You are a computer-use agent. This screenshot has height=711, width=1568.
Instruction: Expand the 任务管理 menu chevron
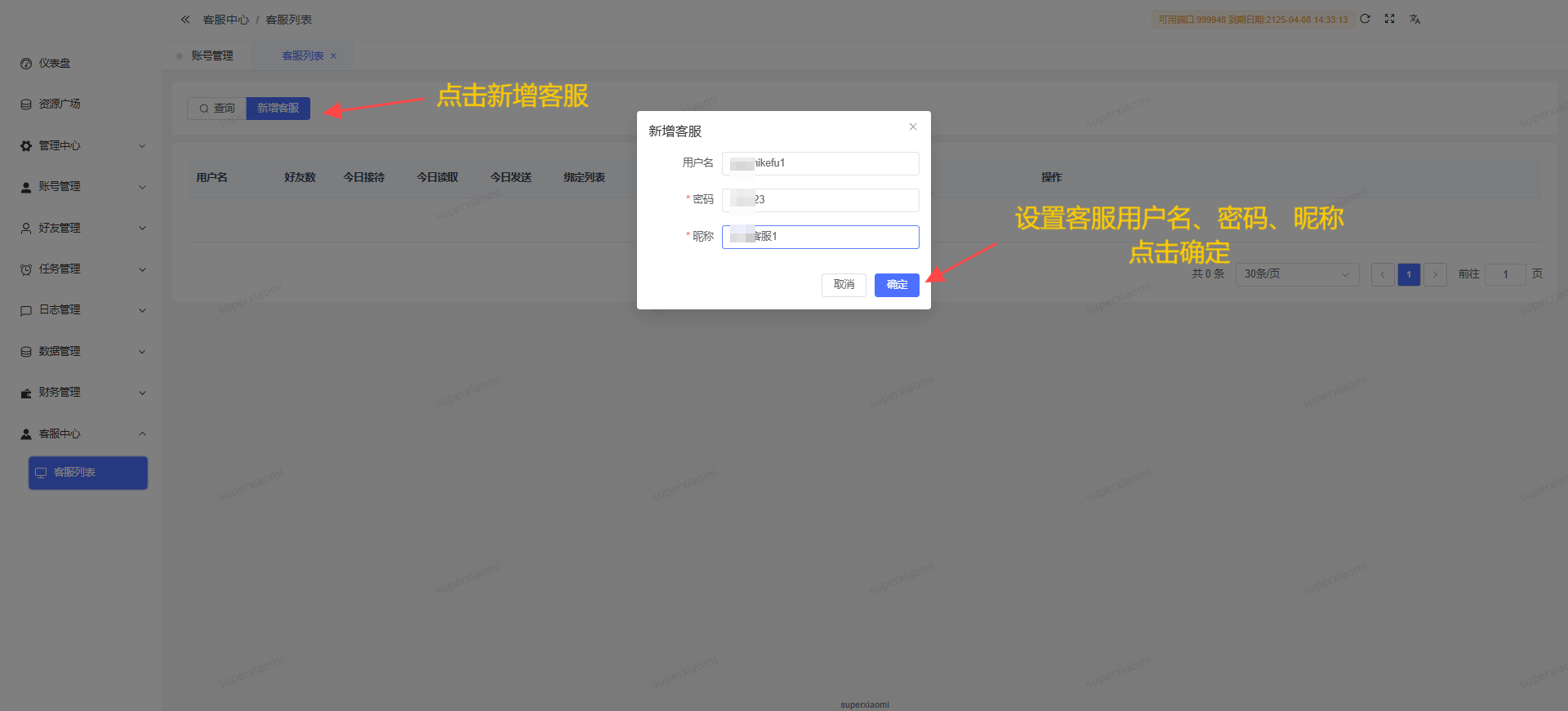click(142, 269)
